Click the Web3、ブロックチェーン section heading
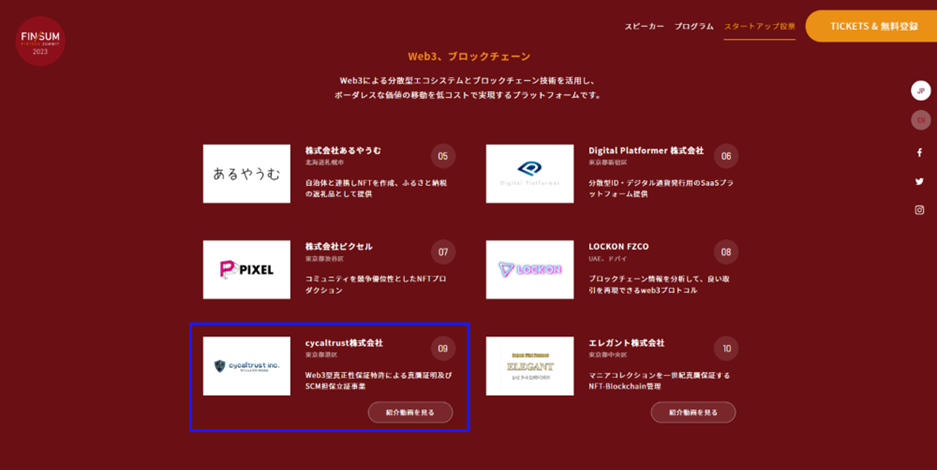 [x=469, y=57]
